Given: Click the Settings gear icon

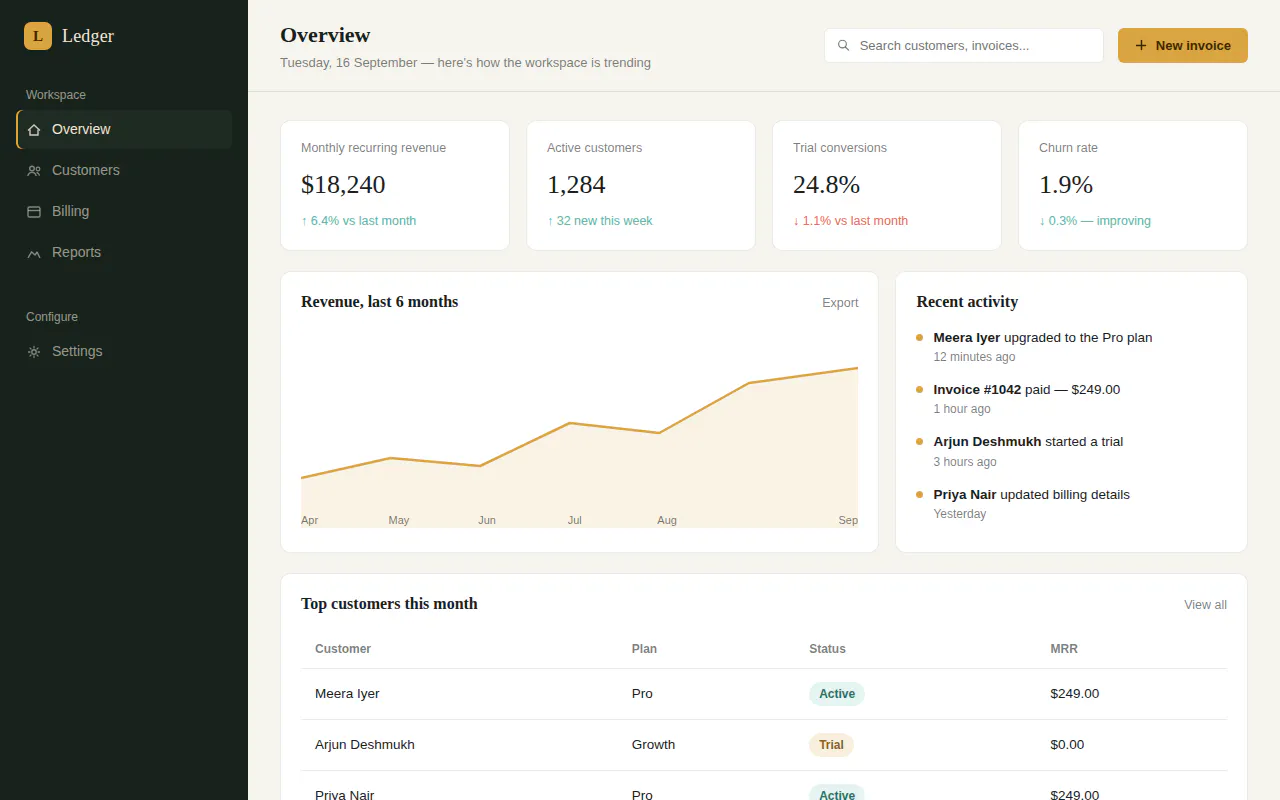Looking at the screenshot, I should 34,352.
